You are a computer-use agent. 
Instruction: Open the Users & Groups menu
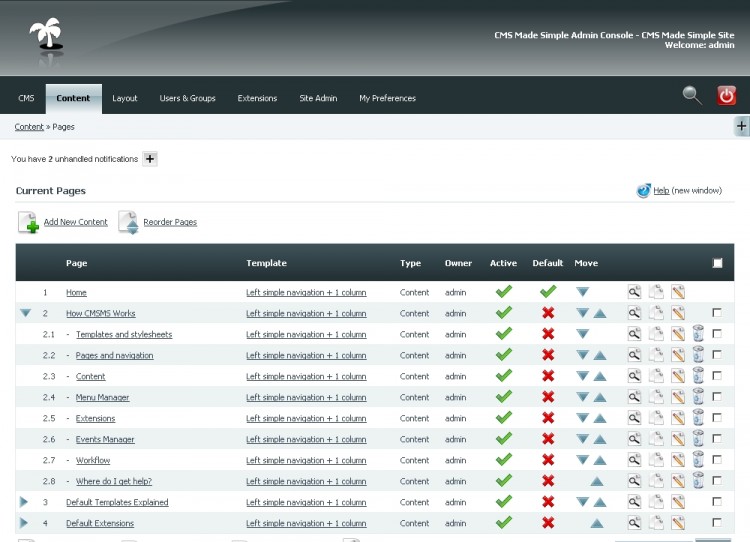[188, 98]
